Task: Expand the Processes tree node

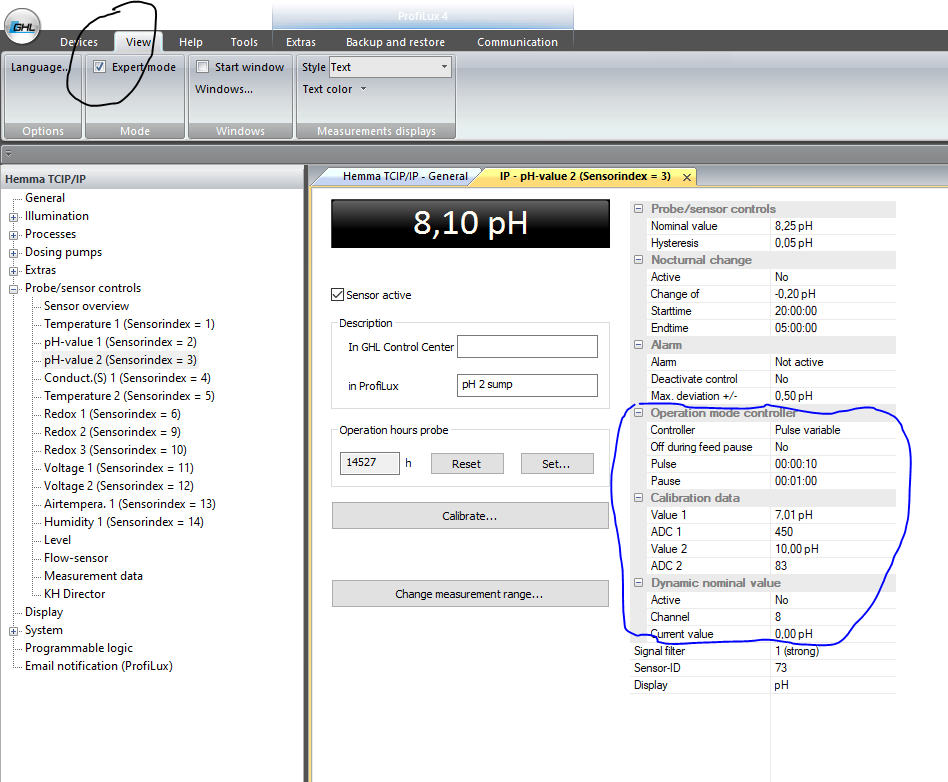Action: pyautogui.click(x=13, y=235)
